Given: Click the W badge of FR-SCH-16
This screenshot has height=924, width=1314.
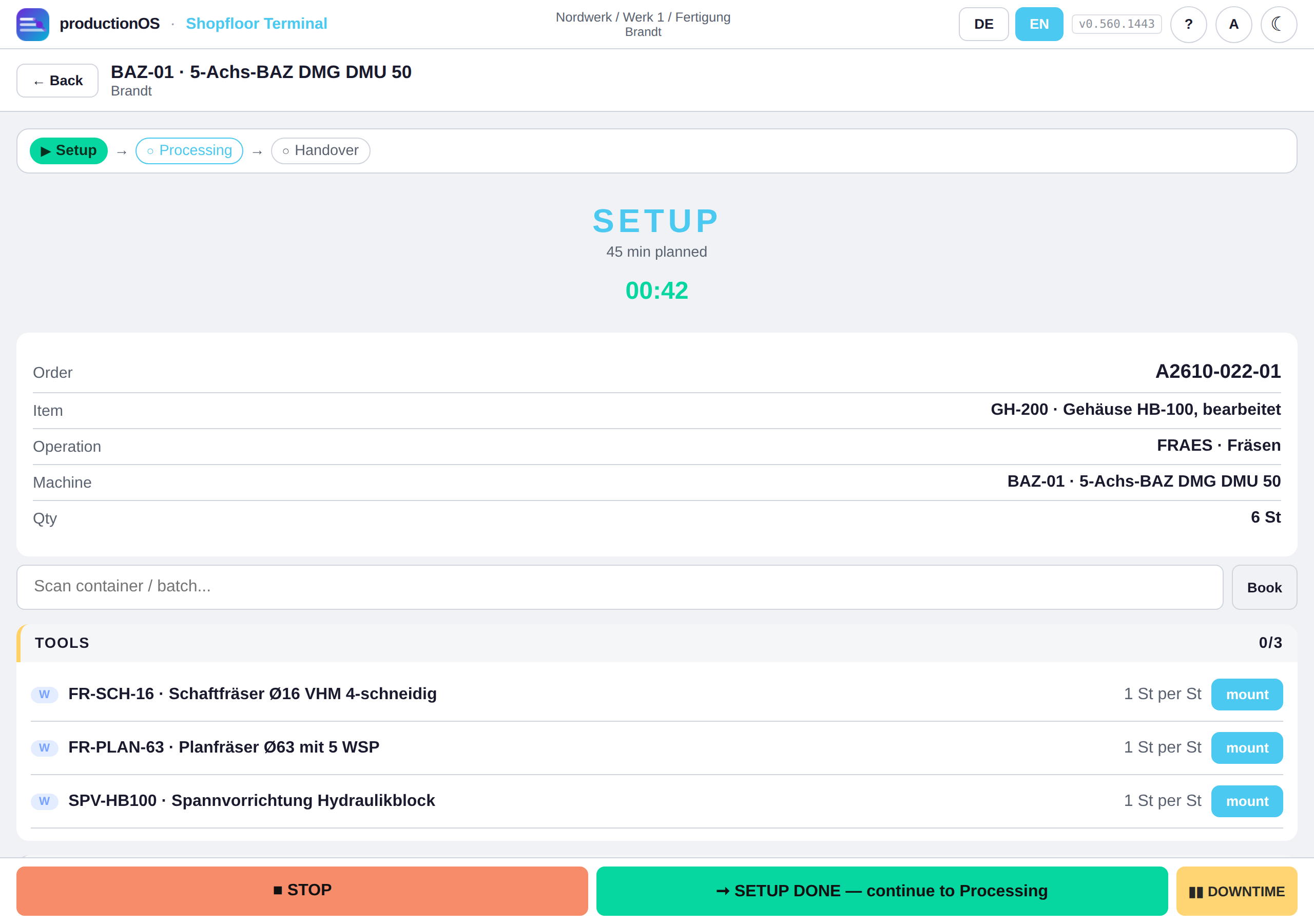Looking at the screenshot, I should pos(45,695).
